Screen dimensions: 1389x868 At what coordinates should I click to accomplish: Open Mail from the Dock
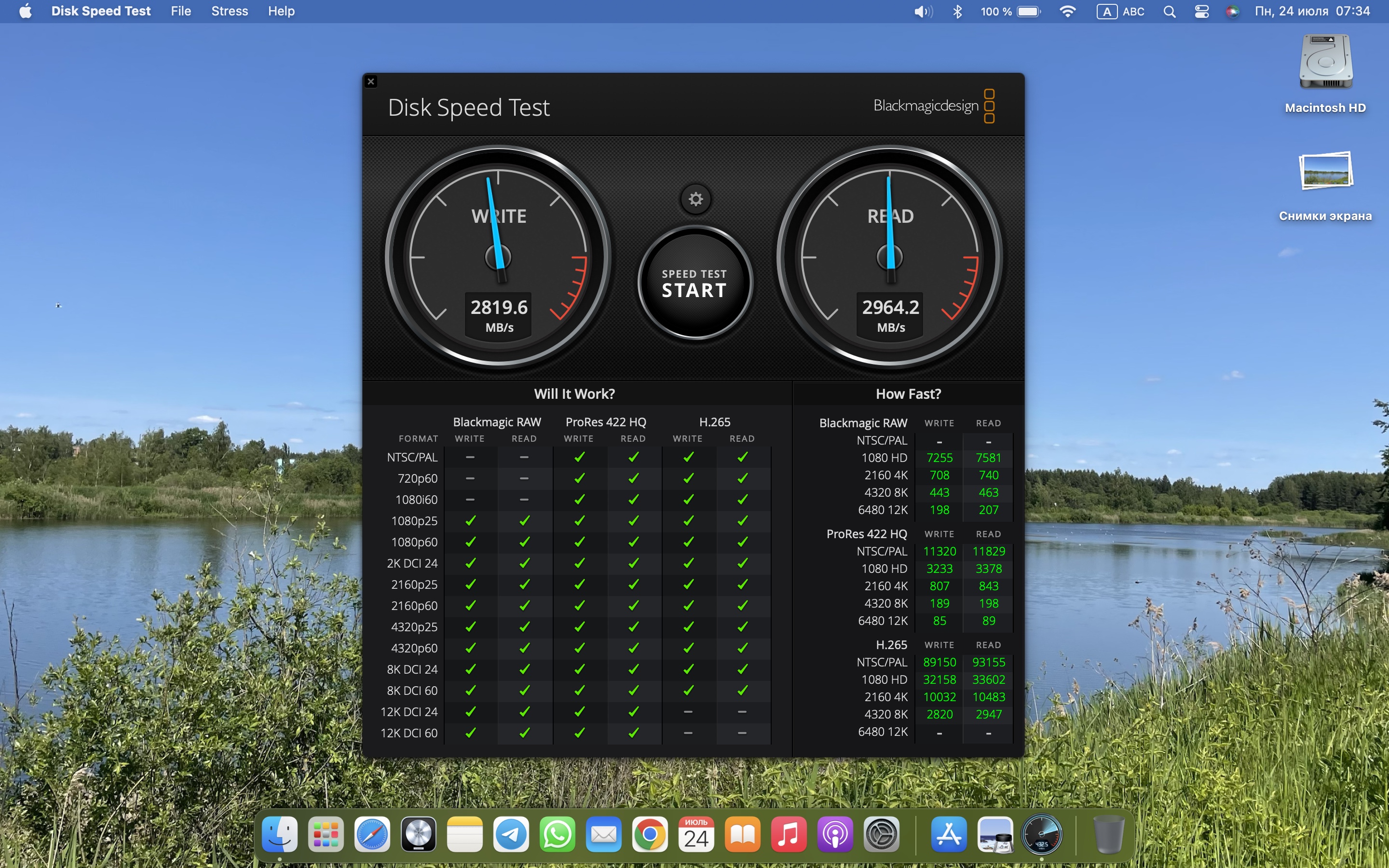[604, 834]
